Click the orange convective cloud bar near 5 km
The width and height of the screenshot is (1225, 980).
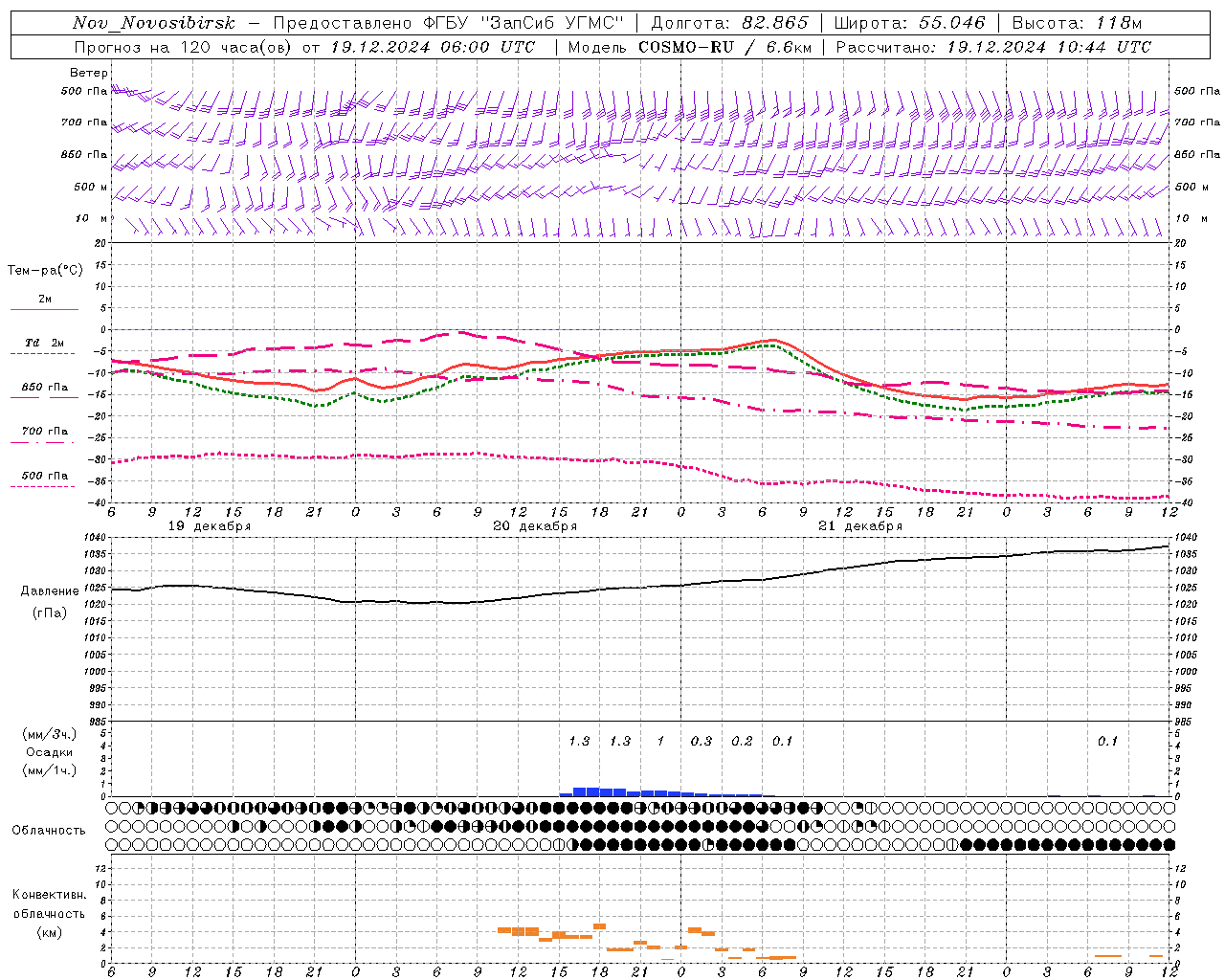(x=600, y=925)
